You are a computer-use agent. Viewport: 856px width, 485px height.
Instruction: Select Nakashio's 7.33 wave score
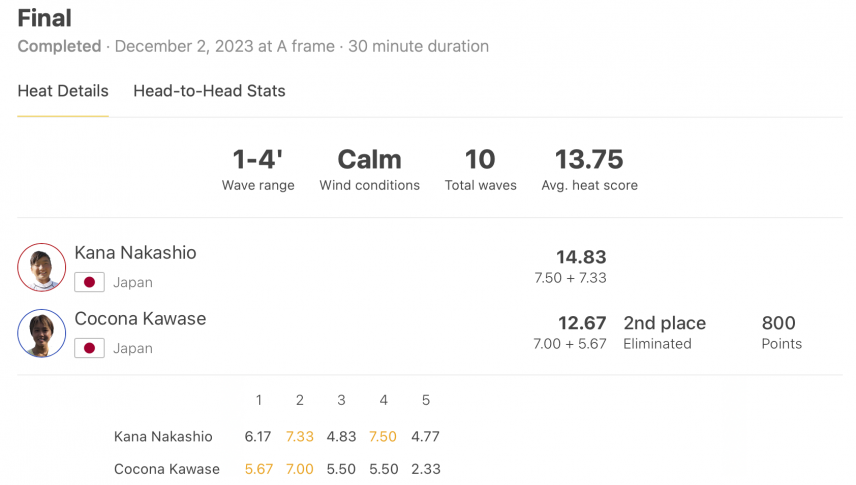click(300, 437)
